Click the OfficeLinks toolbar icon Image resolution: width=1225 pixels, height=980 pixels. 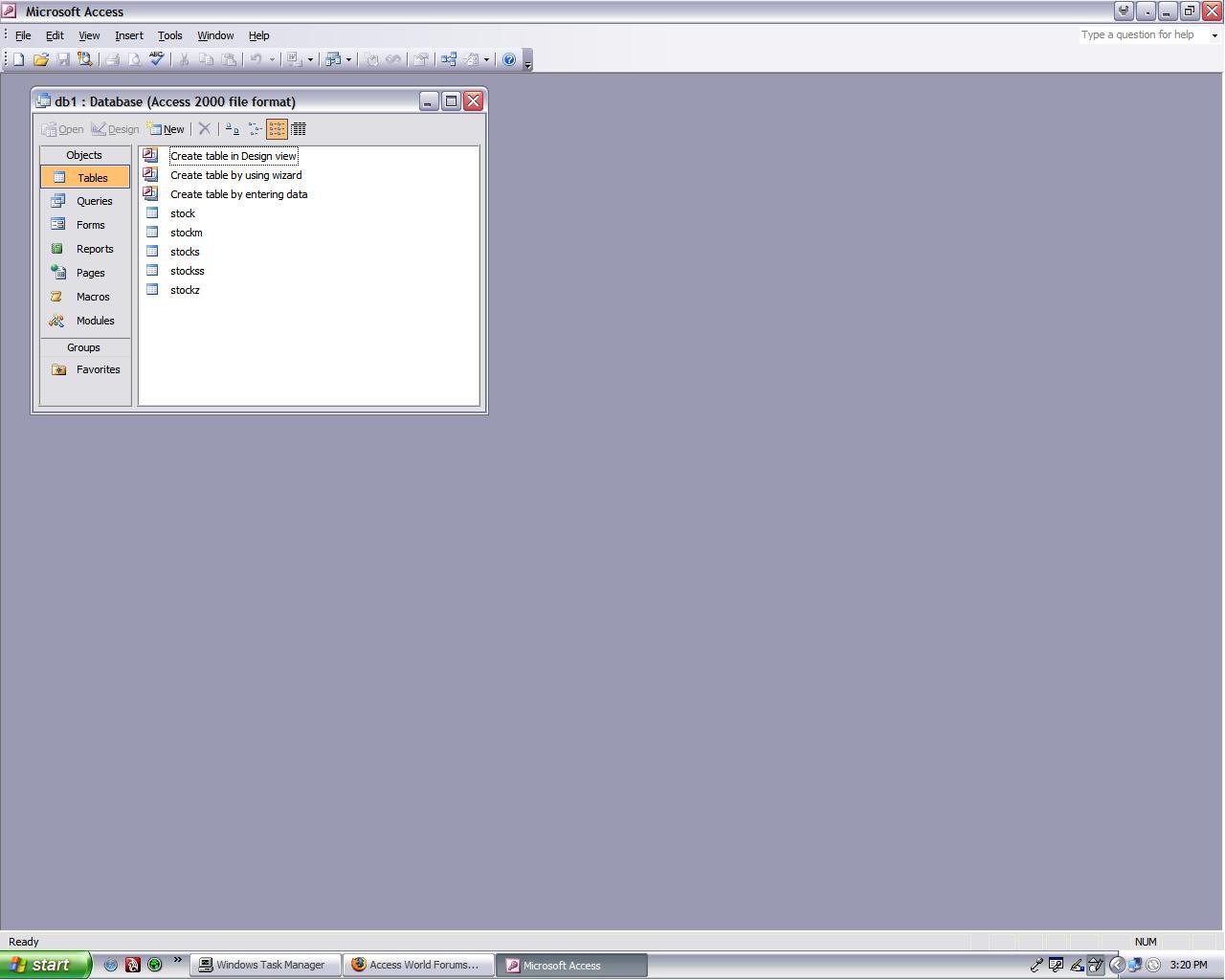294,59
